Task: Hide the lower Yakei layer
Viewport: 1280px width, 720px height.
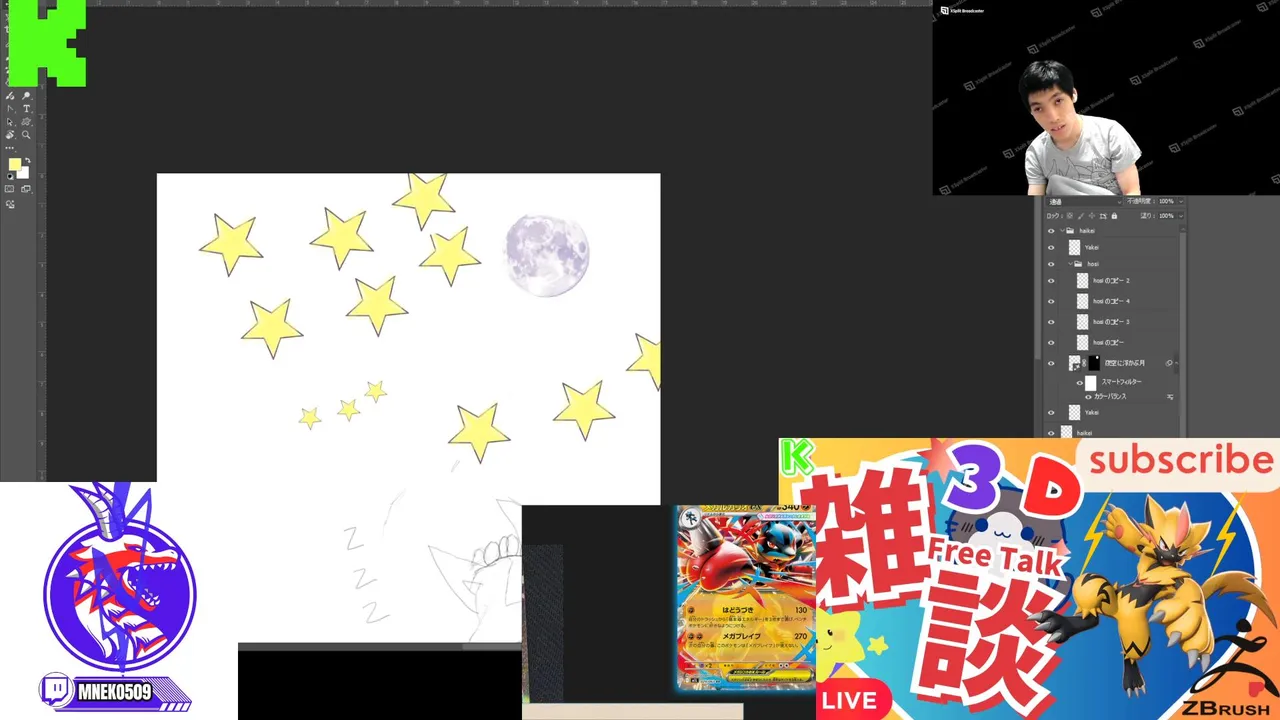Action: tap(1052, 412)
